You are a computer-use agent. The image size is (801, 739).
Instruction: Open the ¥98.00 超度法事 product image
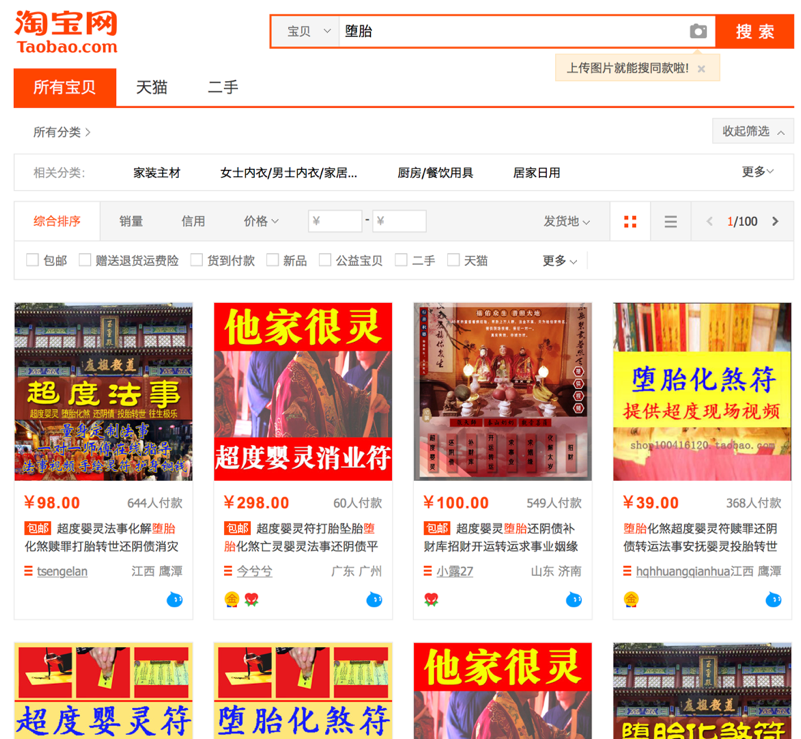104,392
